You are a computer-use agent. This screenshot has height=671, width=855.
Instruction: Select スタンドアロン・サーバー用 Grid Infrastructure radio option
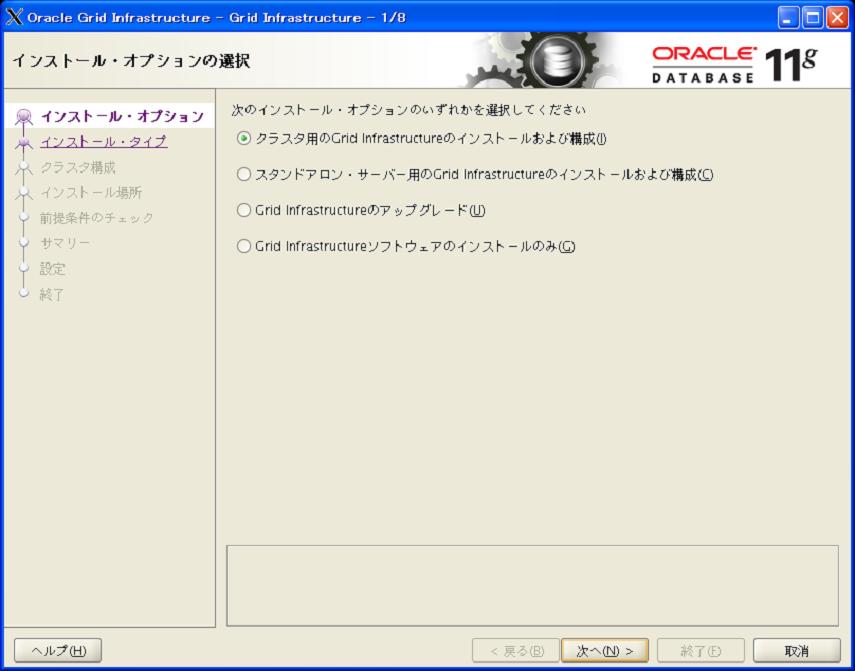click(x=244, y=174)
